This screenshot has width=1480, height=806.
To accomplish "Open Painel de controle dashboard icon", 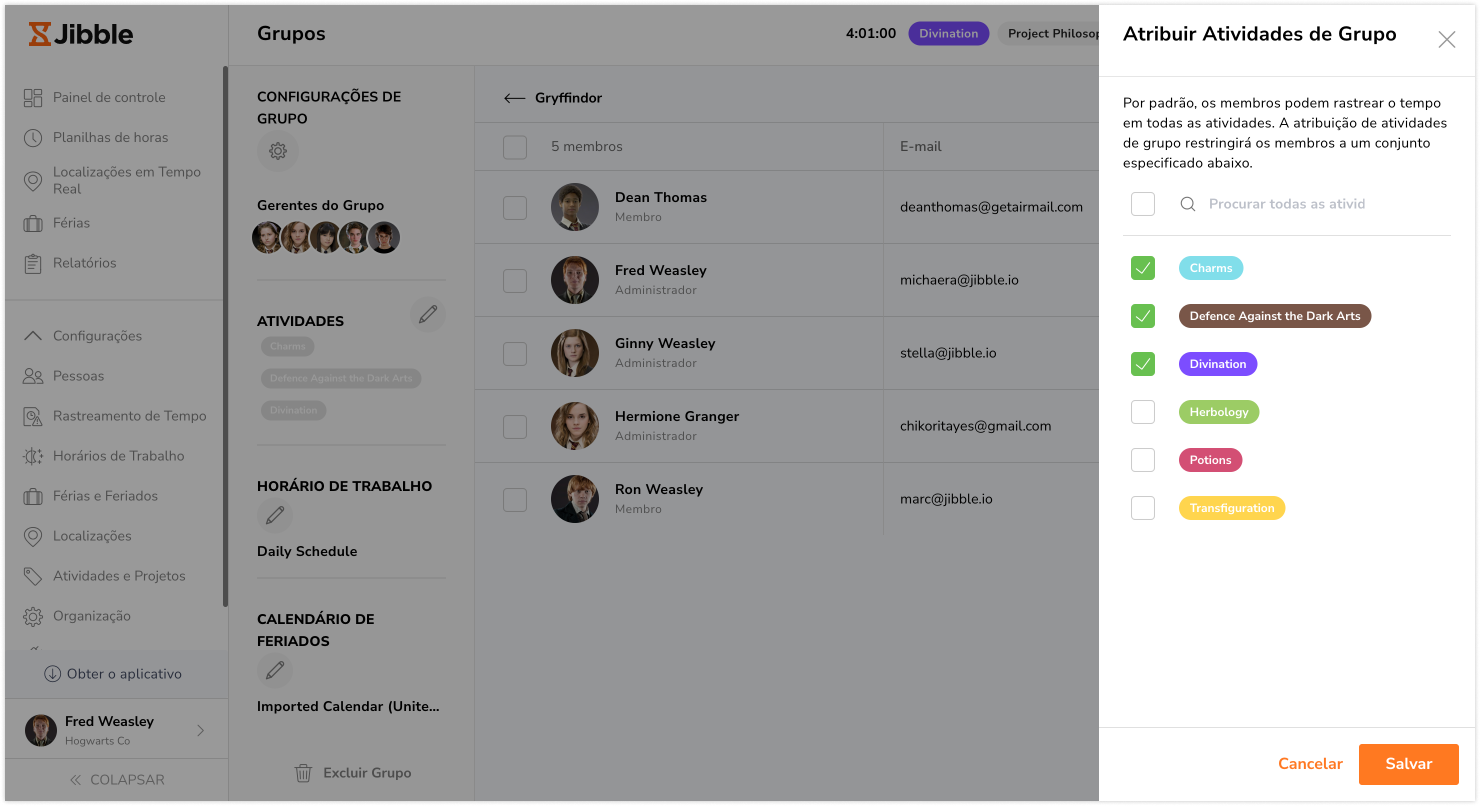I will pos(33,97).
